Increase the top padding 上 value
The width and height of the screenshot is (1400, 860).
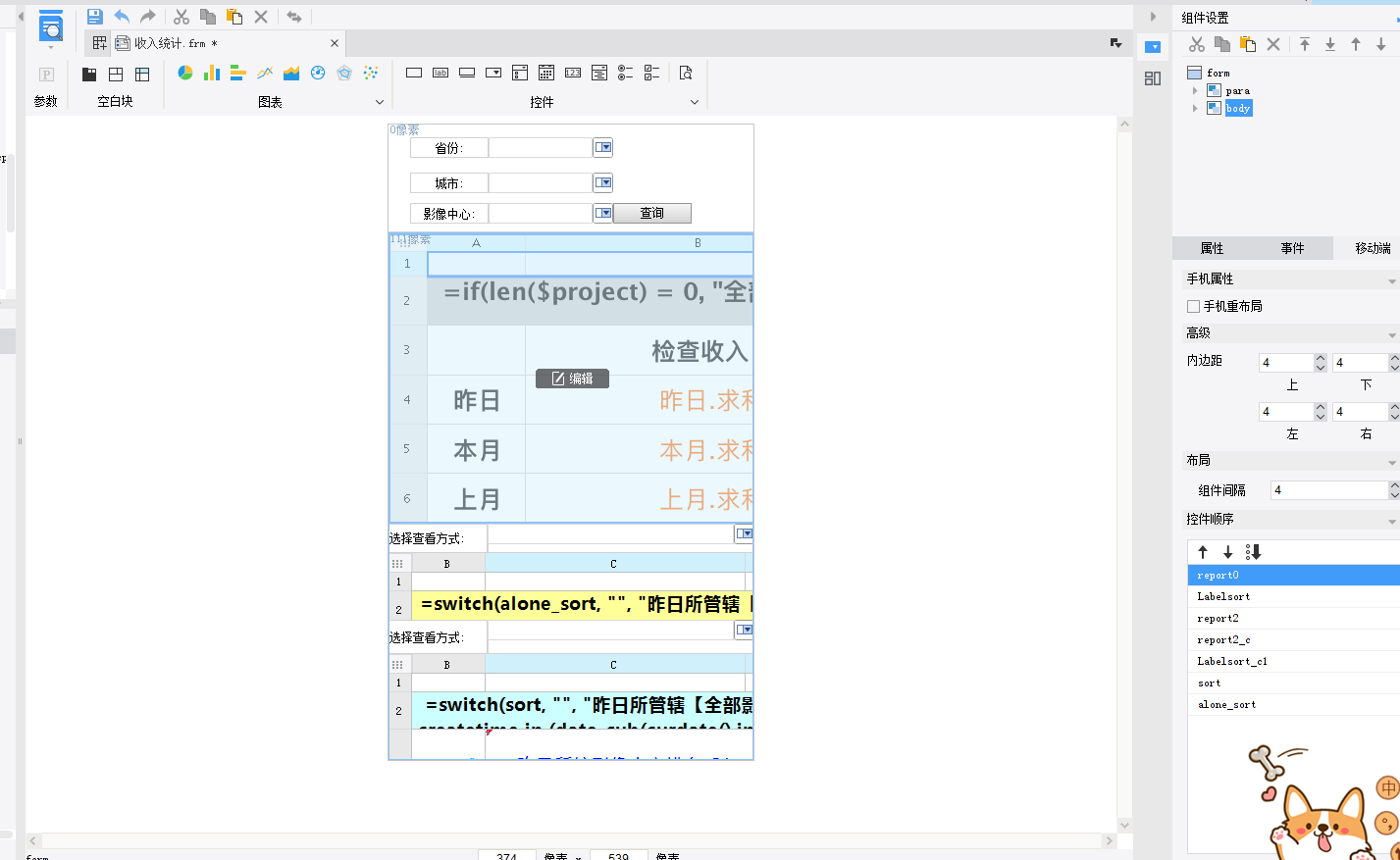point(1321,358)
